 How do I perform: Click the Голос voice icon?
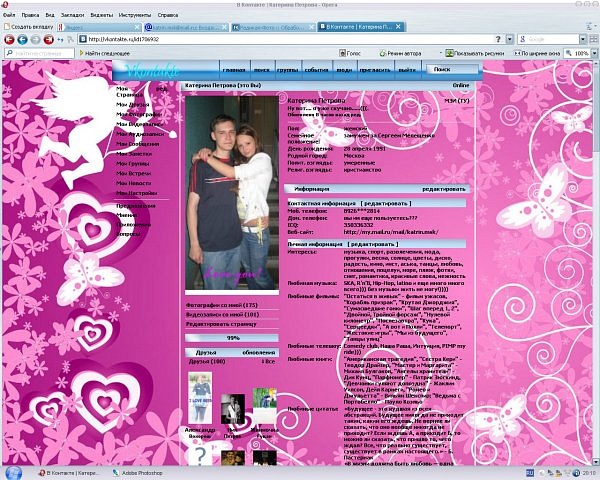click(x=343, y=53)
